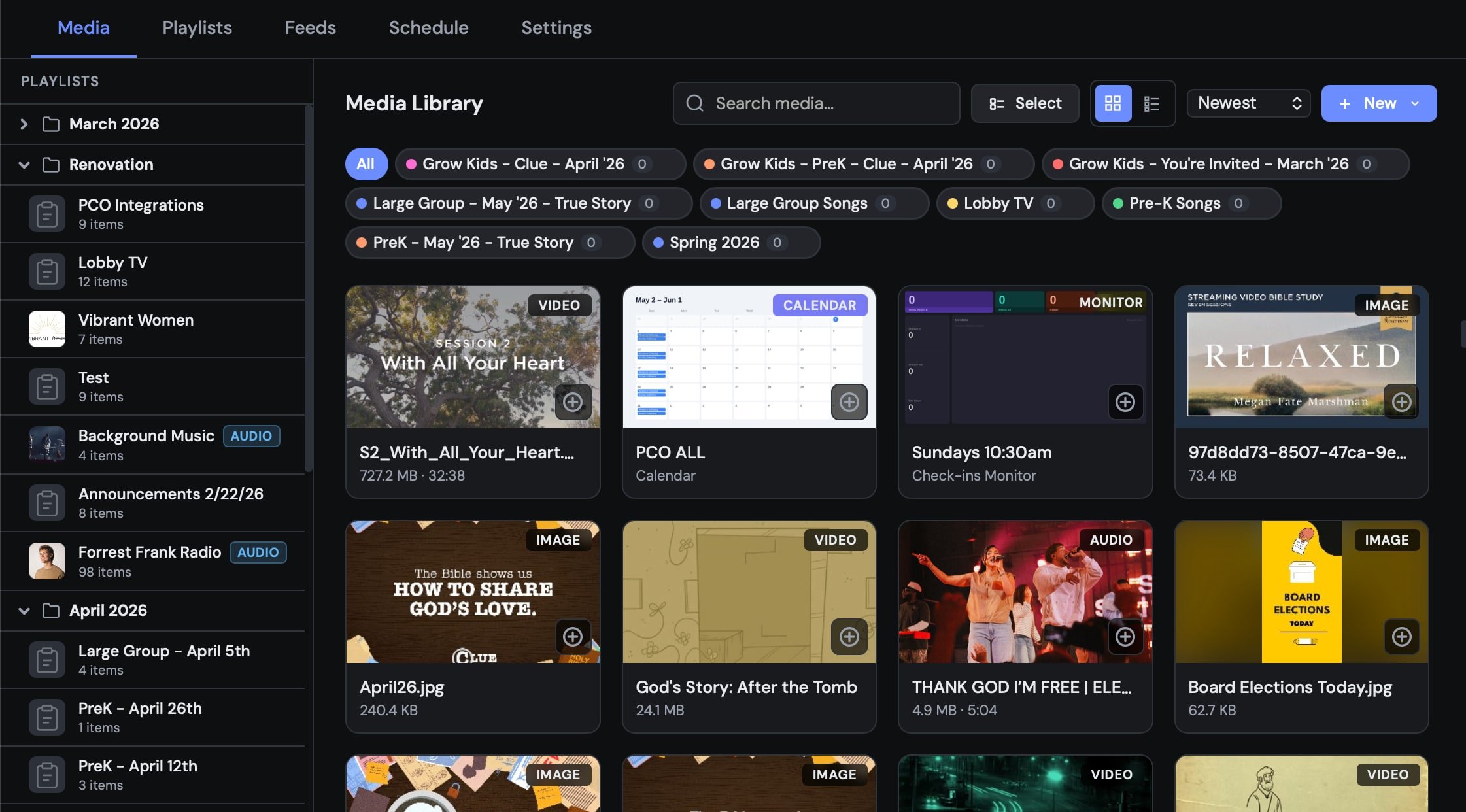Filter by Grow Kids - Clue - April '26
Screen dimensions: 1466x812
pos(540,164)
